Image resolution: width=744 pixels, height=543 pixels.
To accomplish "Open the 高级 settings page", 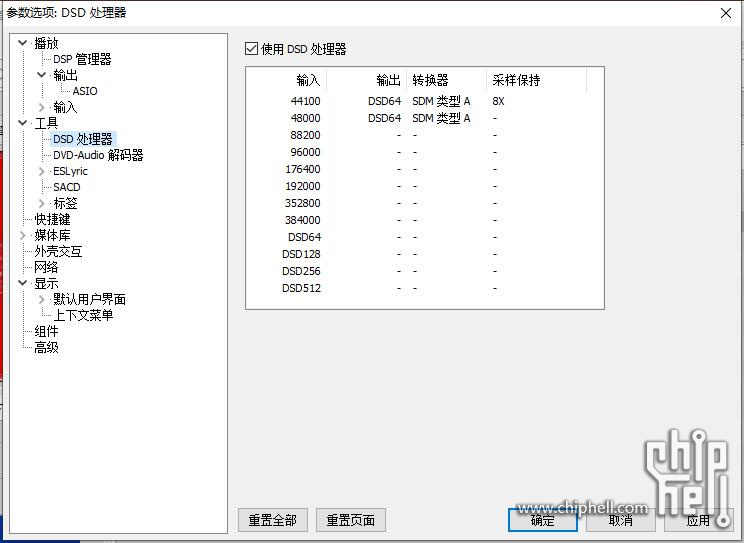I will [x=46, y=347].
